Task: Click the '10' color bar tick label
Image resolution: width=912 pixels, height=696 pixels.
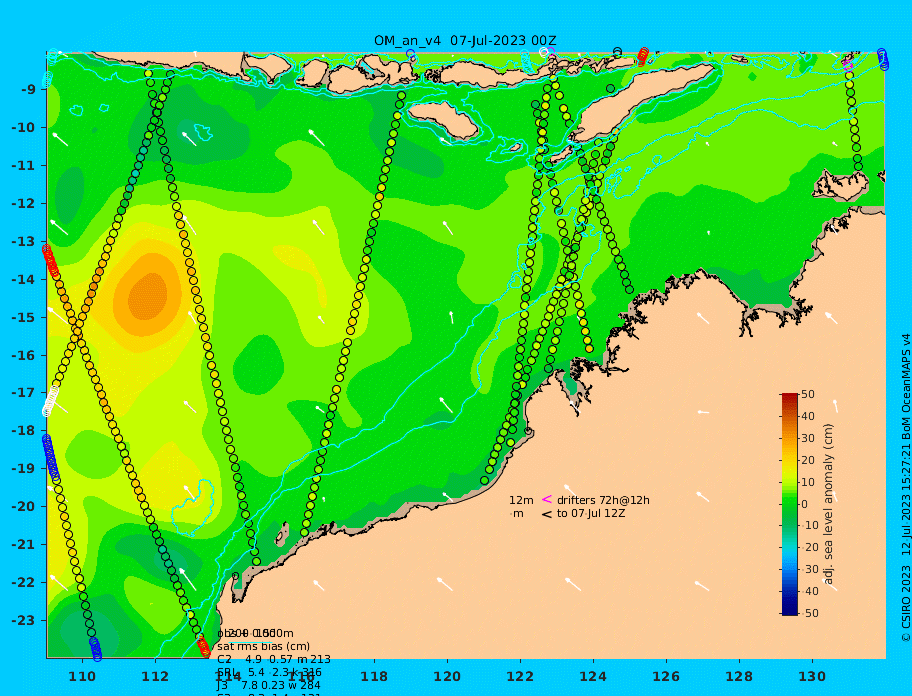Action: [808, 483]
